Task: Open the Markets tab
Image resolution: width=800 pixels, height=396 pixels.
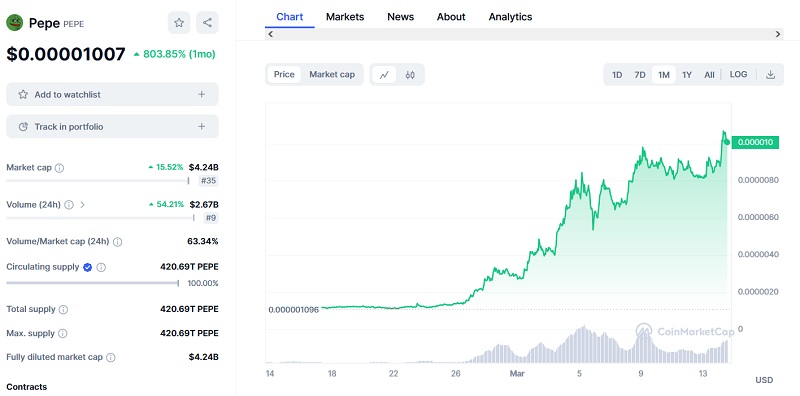Action: pyautogui.click(x=345, y=17)
